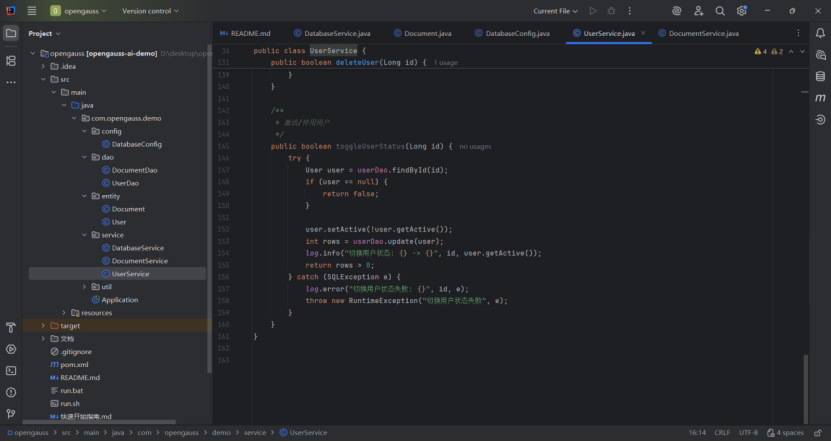
Task: Open the Project tool window icon
Action: click(11, 33)
